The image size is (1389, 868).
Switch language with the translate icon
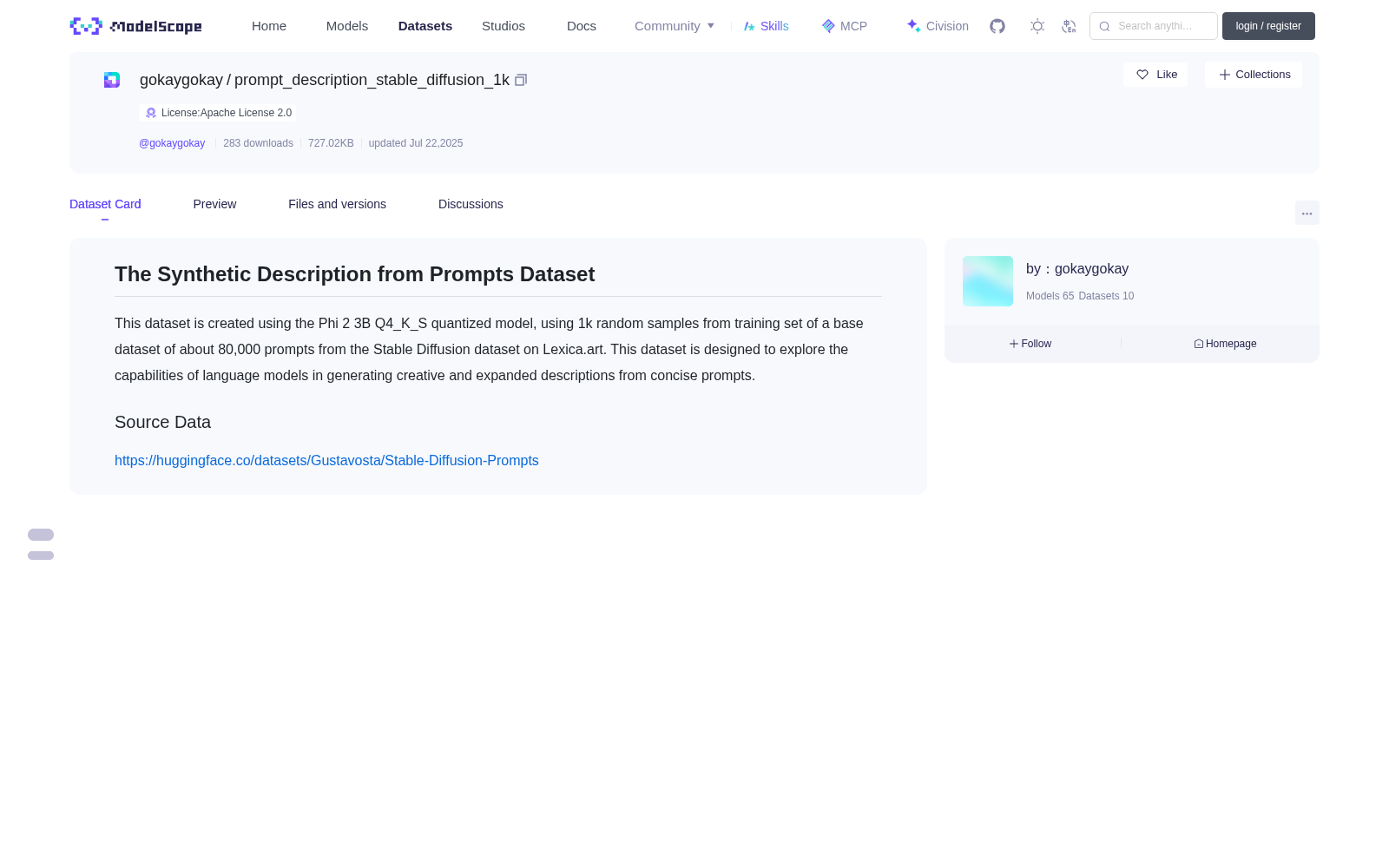point(1069,26)
